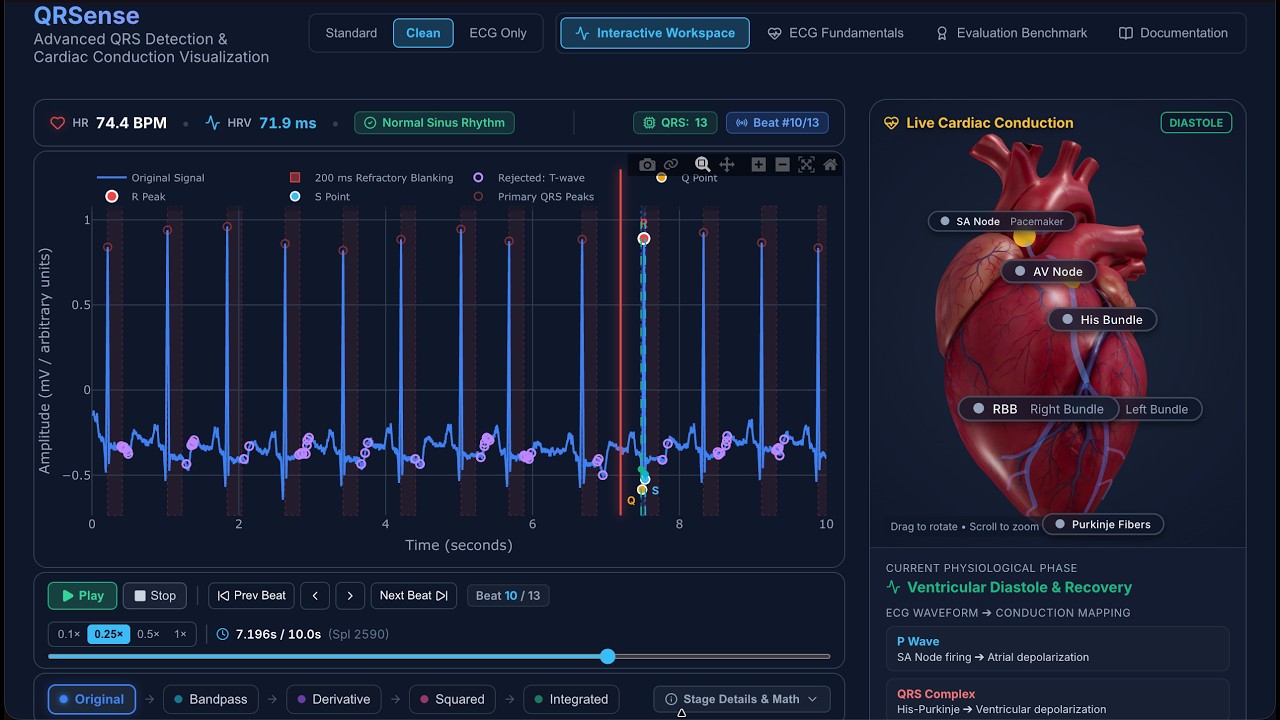
Task: Download the plot as an image (camera icon)
Action: 647,165
